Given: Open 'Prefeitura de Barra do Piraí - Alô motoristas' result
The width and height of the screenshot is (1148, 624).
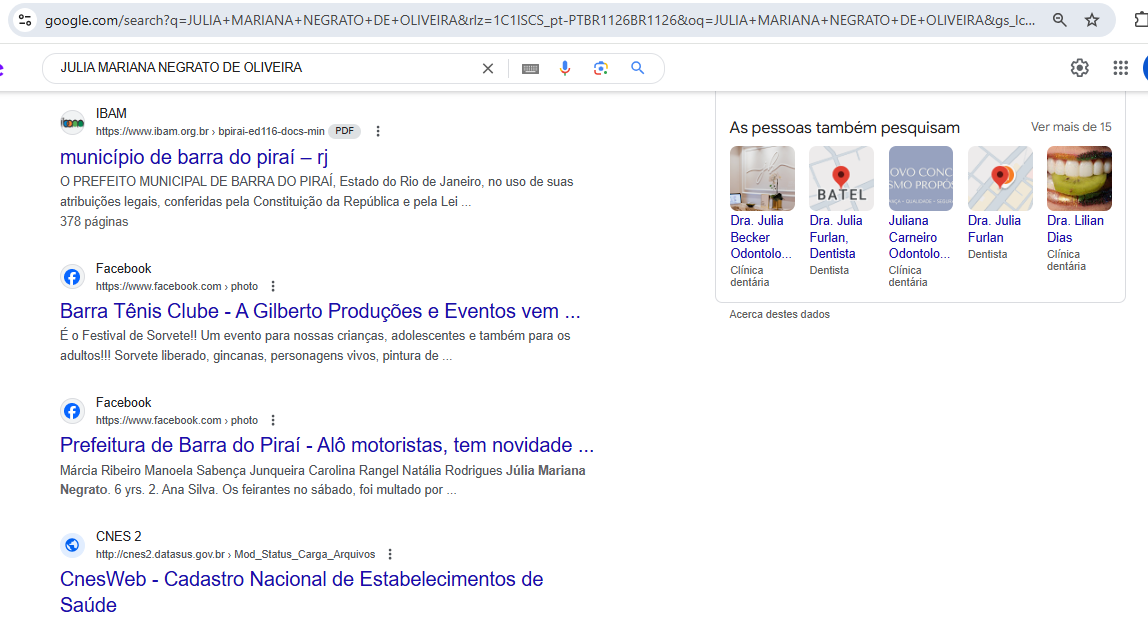Looking at the screenshot, I should tap(327, 445).
